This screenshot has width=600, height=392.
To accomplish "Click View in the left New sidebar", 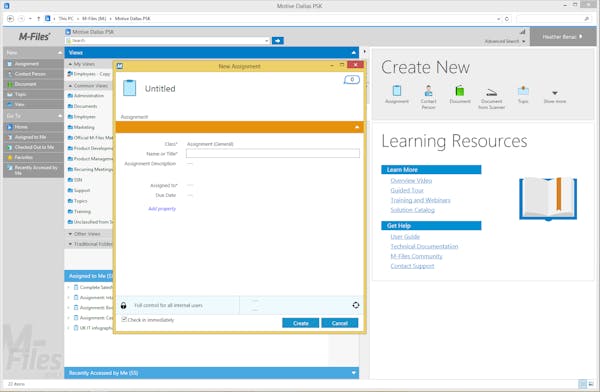I will pos(19,104).
